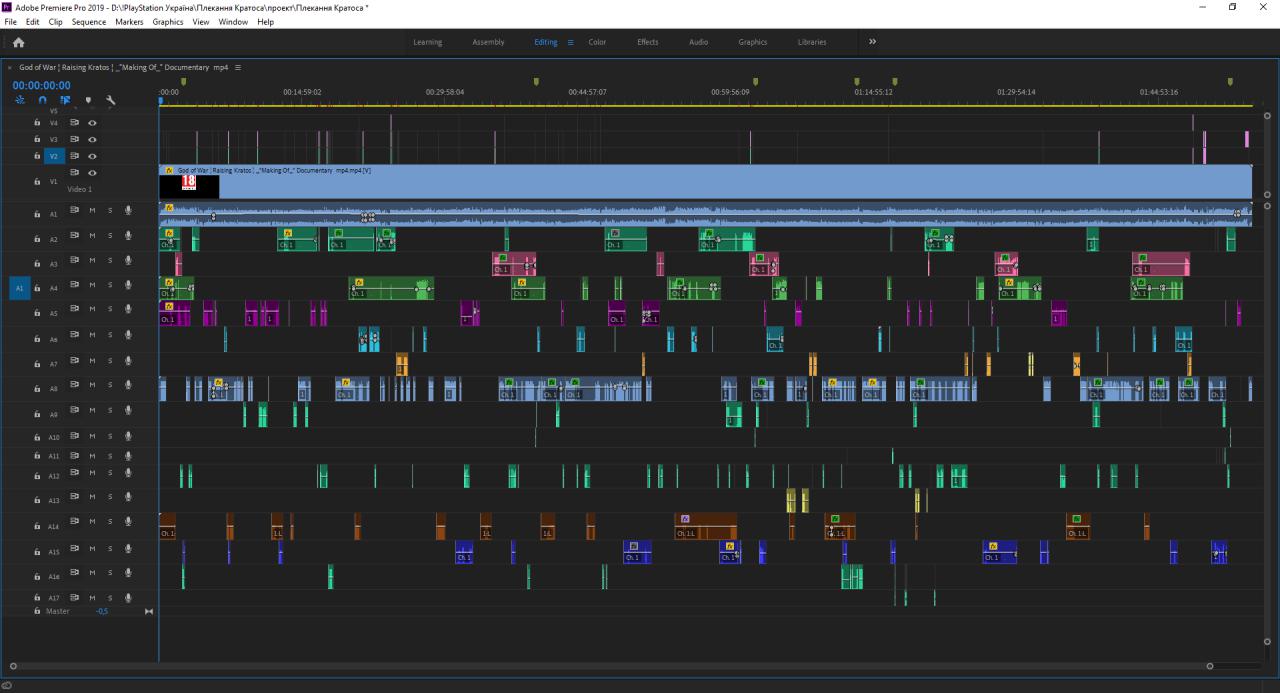Toggle sync lock on V1 track
Viewport: 1280px width, 693px height.
[x=74, y=172]
